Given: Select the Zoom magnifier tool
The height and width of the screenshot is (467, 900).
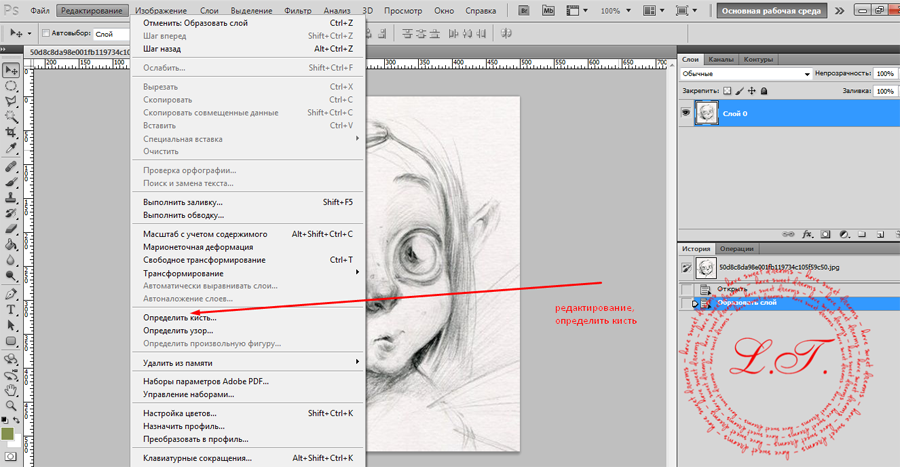Looking at the screenshot, I should pyautogui.click(x=11, y=406).
